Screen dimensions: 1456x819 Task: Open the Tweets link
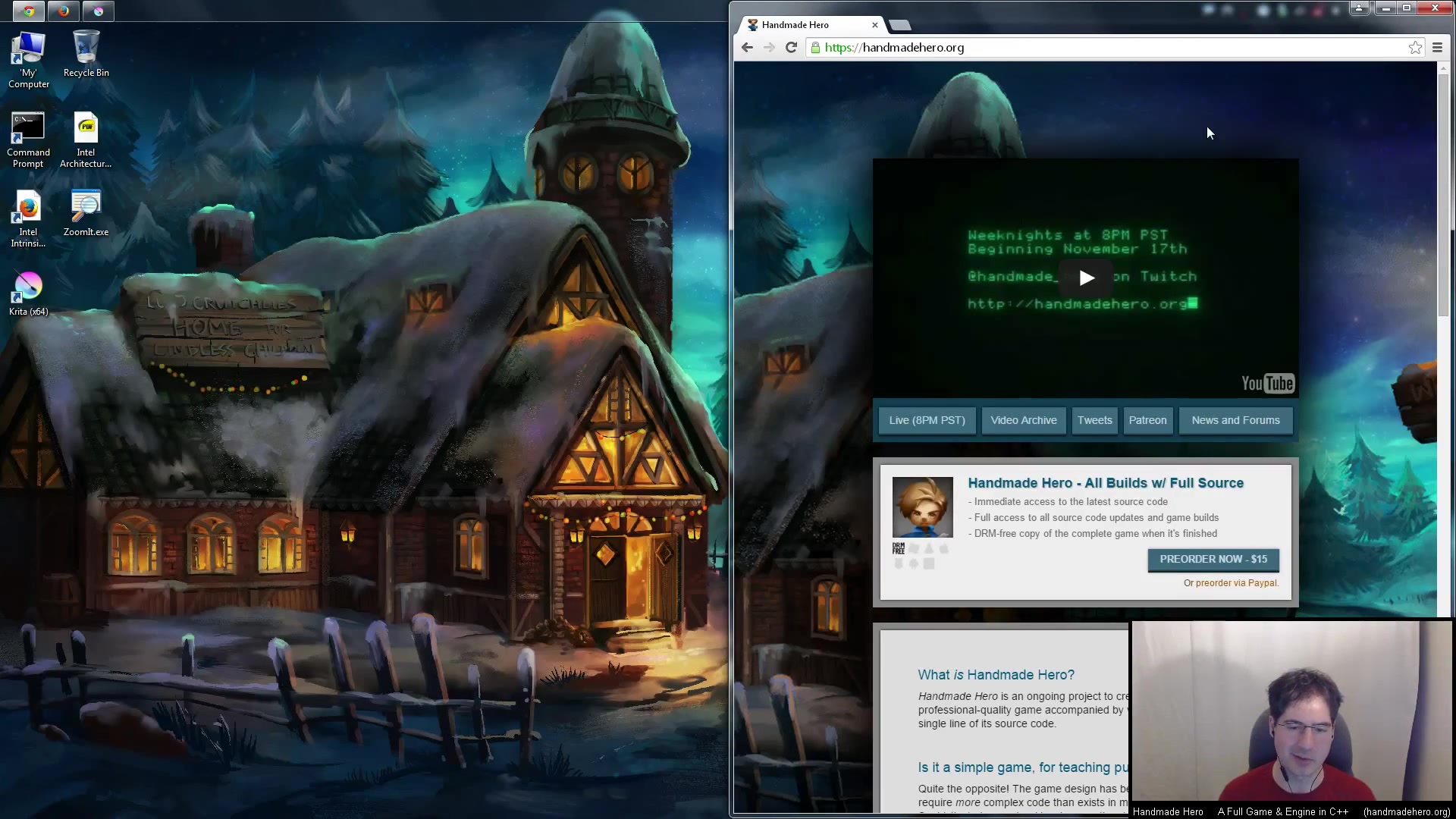(x=1094, y=420)
